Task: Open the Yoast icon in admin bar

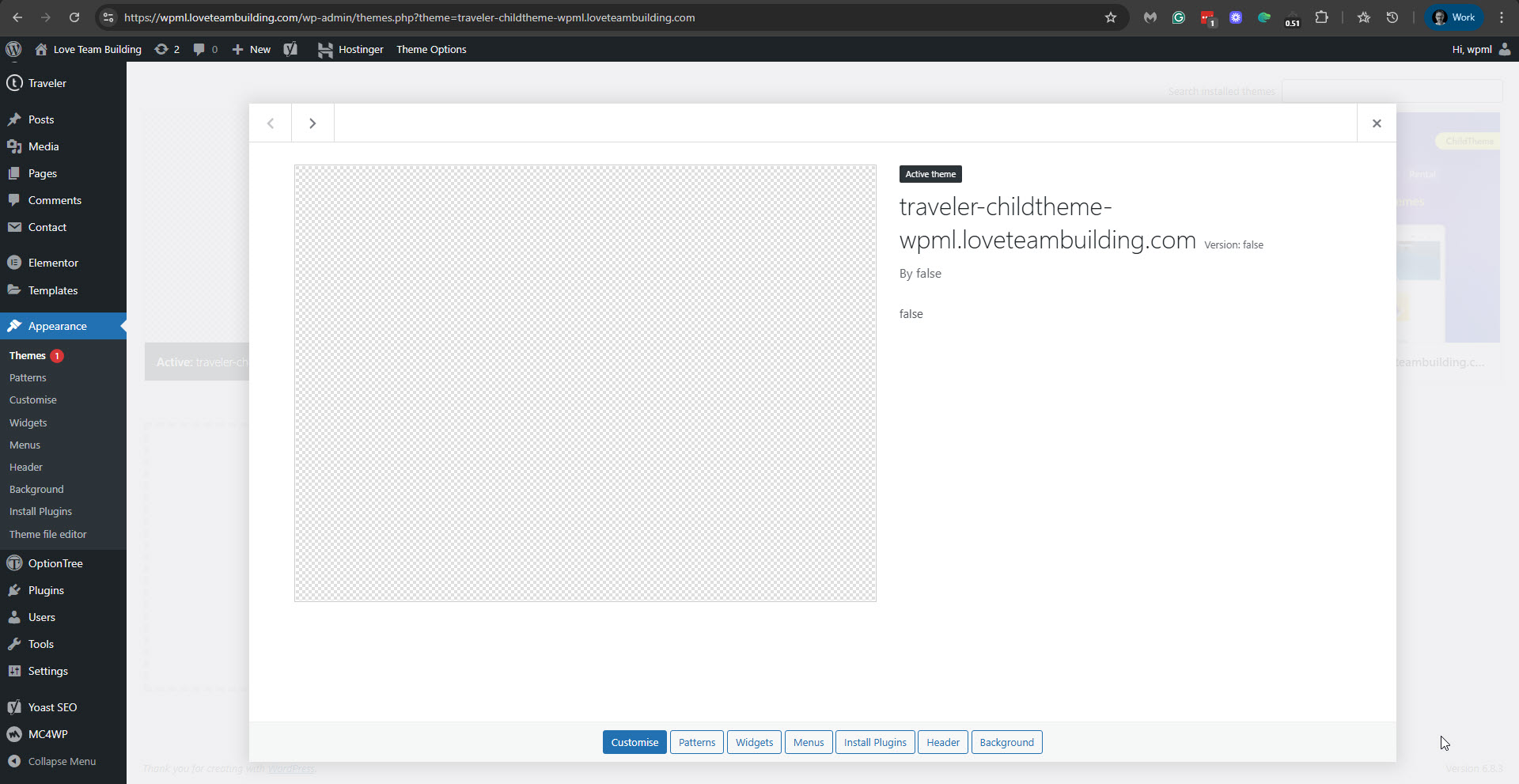Action: (x=290, y=49)
